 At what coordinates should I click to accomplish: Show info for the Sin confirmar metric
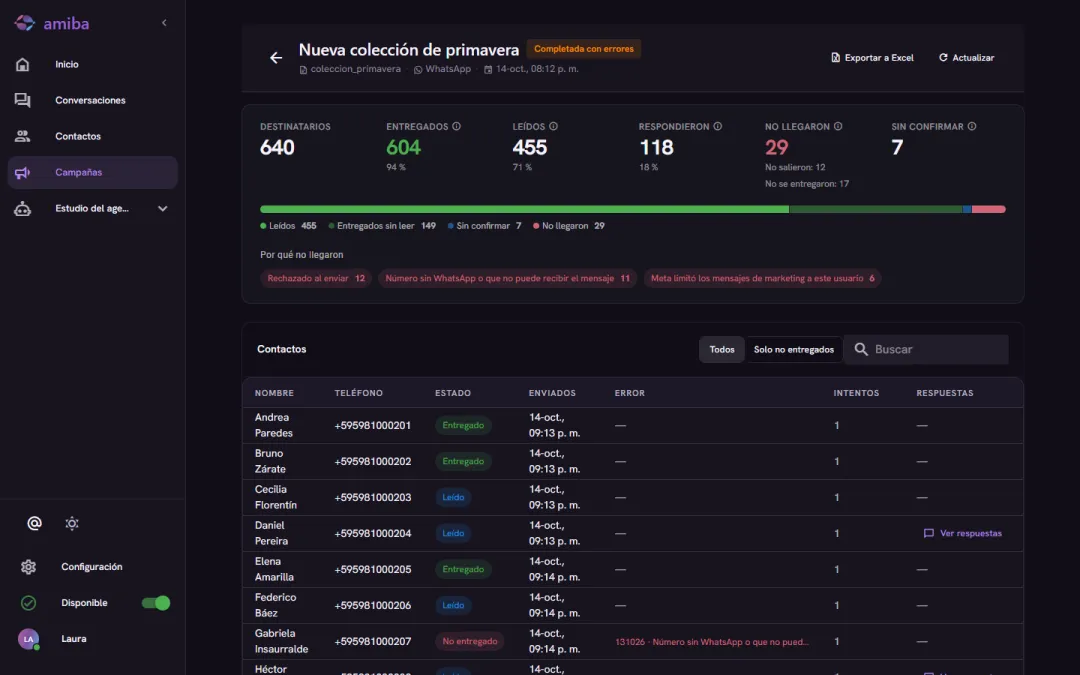(x=972, y=127)
